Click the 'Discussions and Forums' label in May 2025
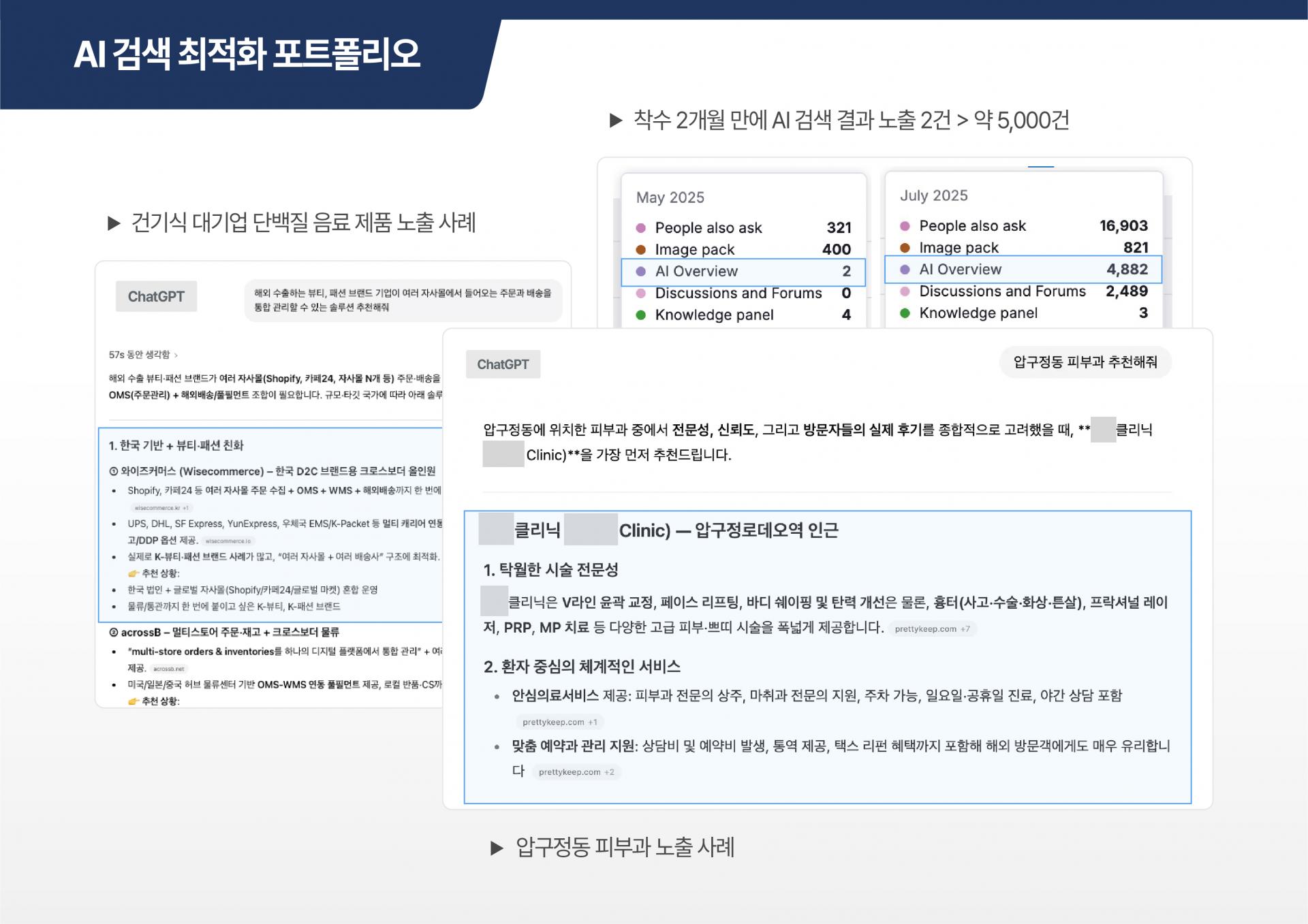The width and height of the screenshot is (1308, 924). click(738, 293)
